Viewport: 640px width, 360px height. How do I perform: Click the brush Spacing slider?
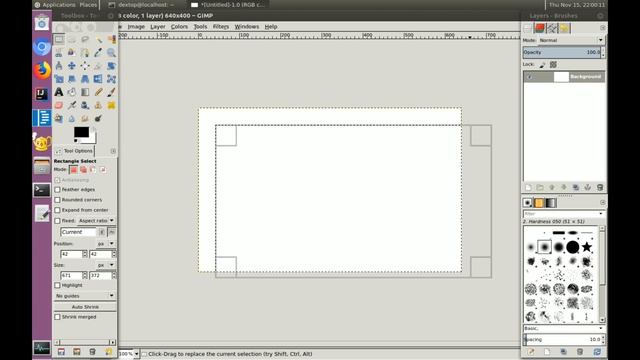[562, 340]
